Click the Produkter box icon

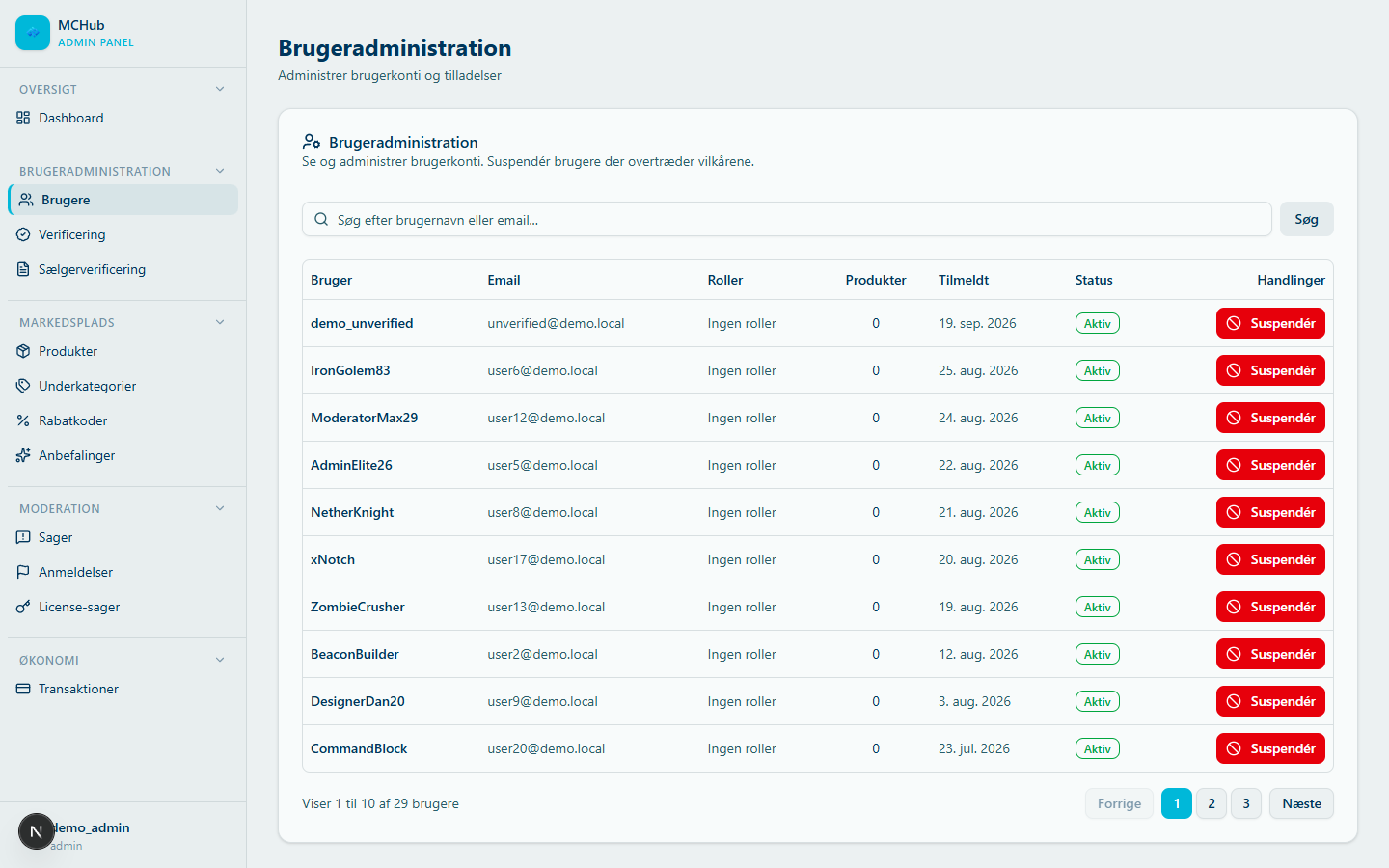(x=23, y=351)
